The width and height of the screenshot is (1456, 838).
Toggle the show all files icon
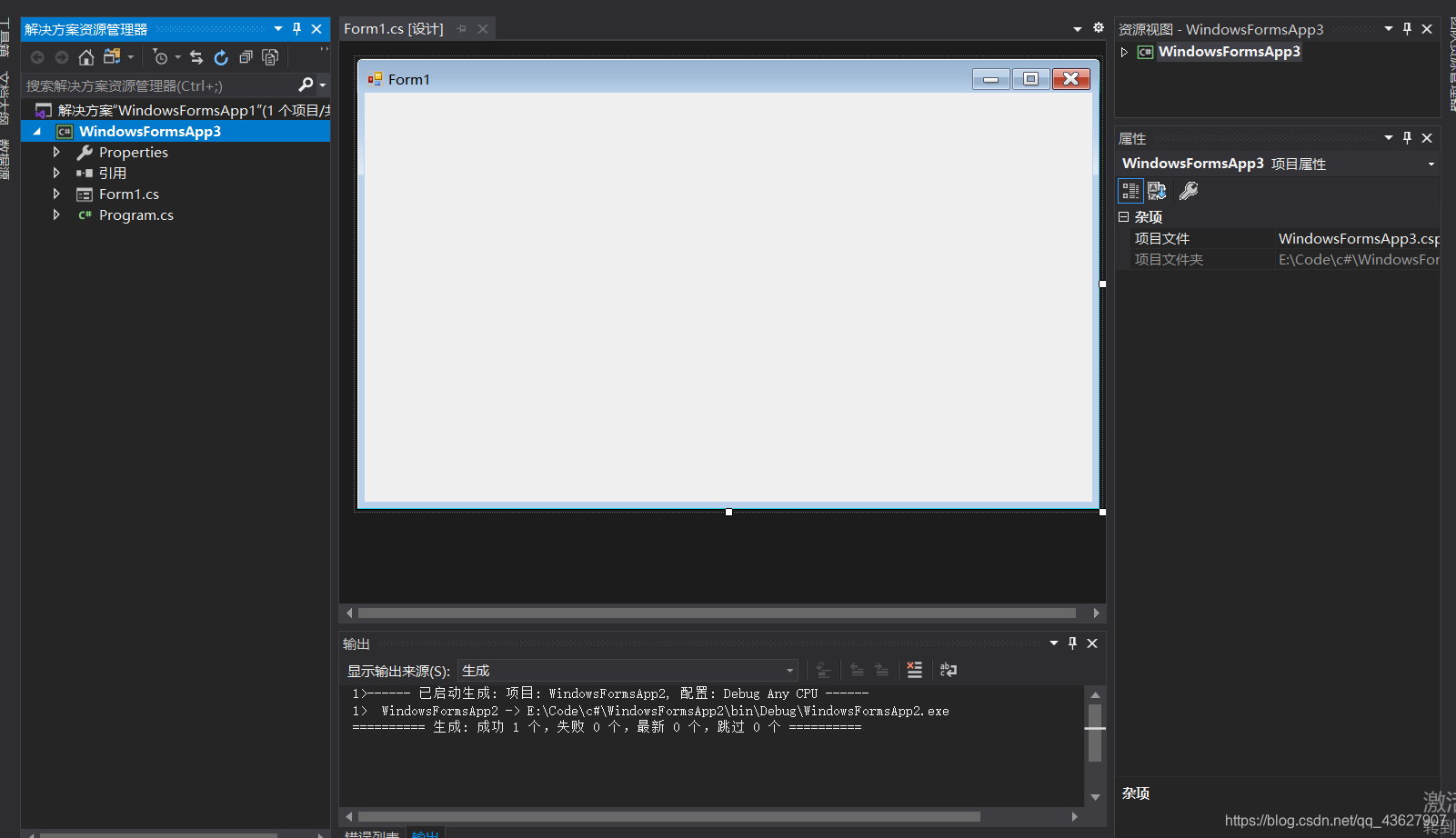pyautogui.click(x=270, y=57)
